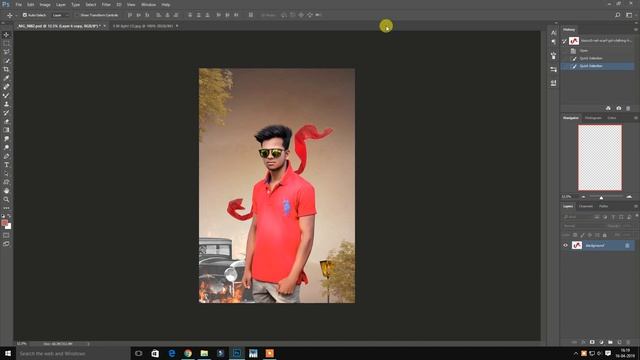The width and height of the screenshot is (640, 360).
Task: Open the search icon in options bar
Action: click(618, 15)
